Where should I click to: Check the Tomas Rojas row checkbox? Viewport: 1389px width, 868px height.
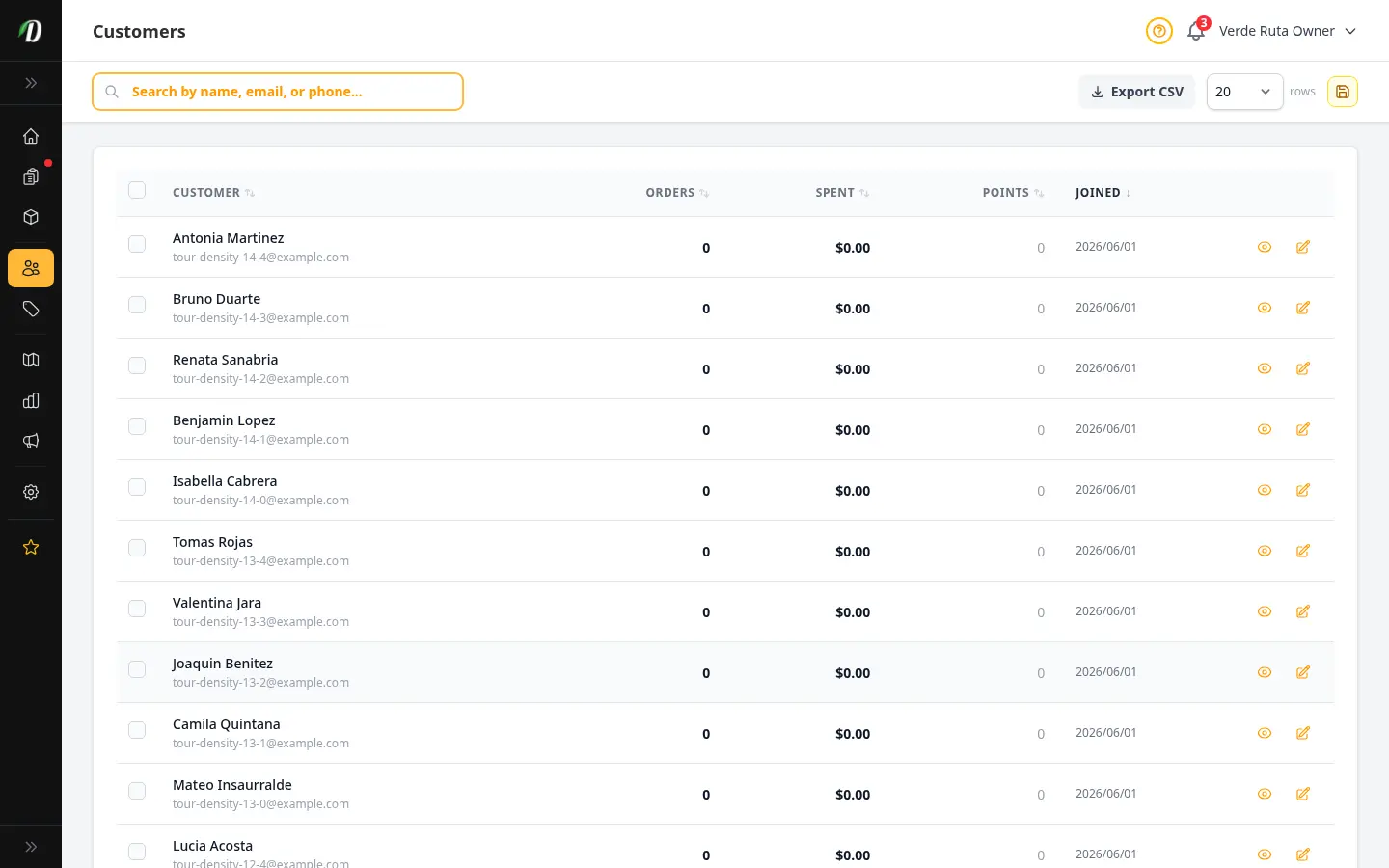(x=137, y=548)
